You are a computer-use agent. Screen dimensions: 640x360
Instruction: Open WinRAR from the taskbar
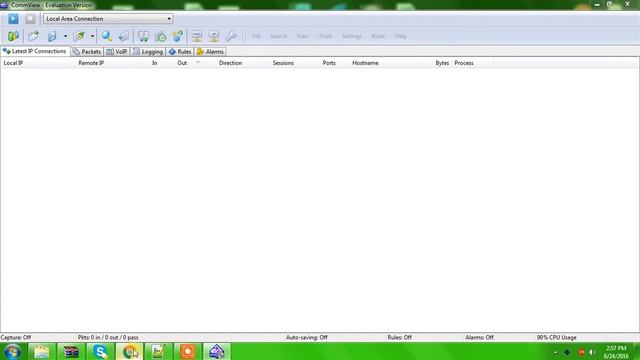click(71, 351)
